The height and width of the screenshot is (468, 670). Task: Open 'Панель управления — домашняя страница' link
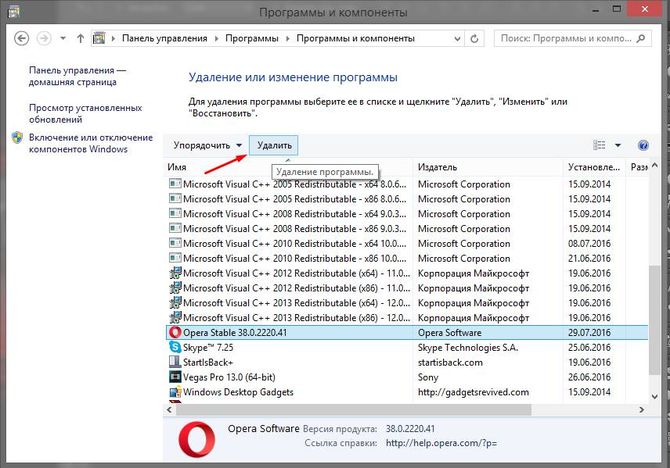click(77, 76)
